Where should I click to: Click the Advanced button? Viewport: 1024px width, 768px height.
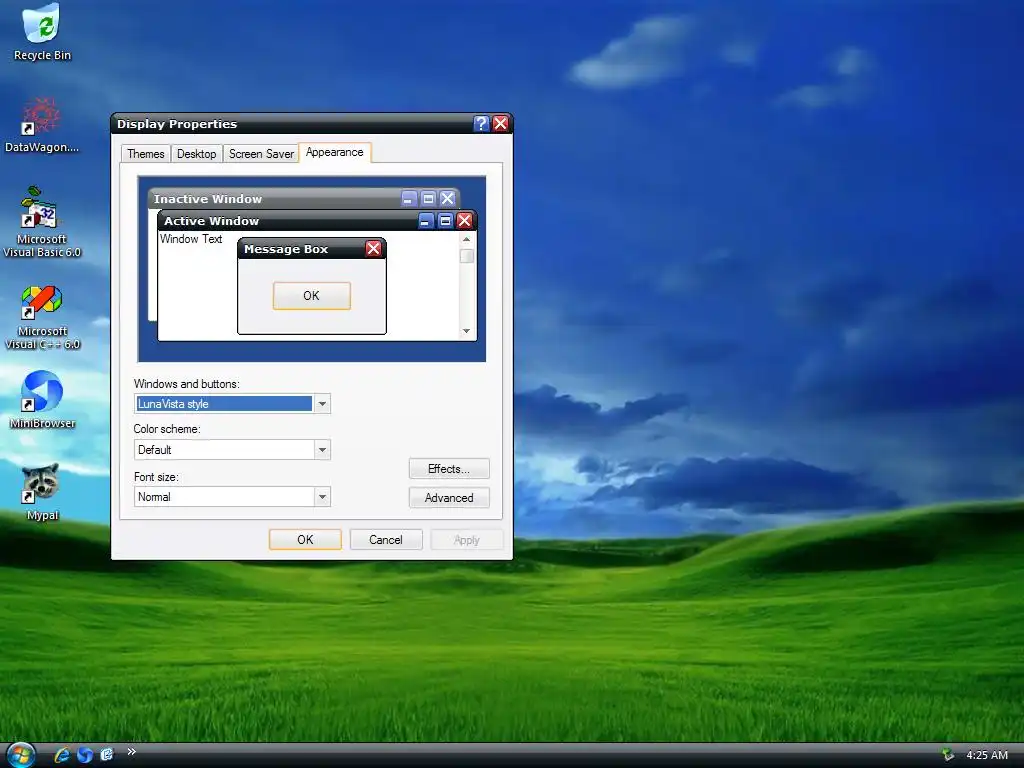click(449, 498)
